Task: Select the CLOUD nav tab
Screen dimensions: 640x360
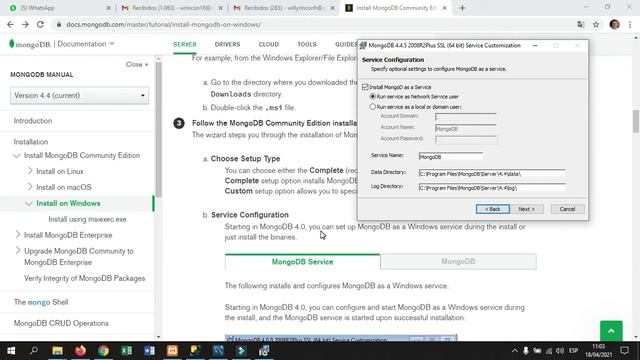Action: coord(269,44)
